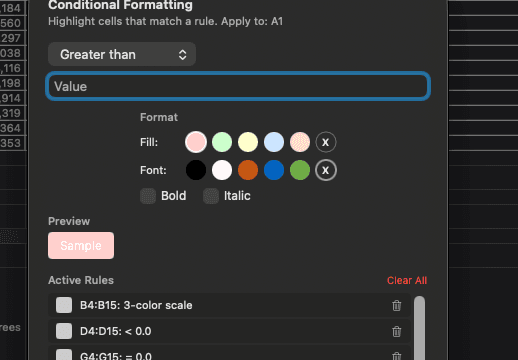Toggle checkbox for G4:G15 = 0.0 rule
518x360 pixels.
coord(64,355)
